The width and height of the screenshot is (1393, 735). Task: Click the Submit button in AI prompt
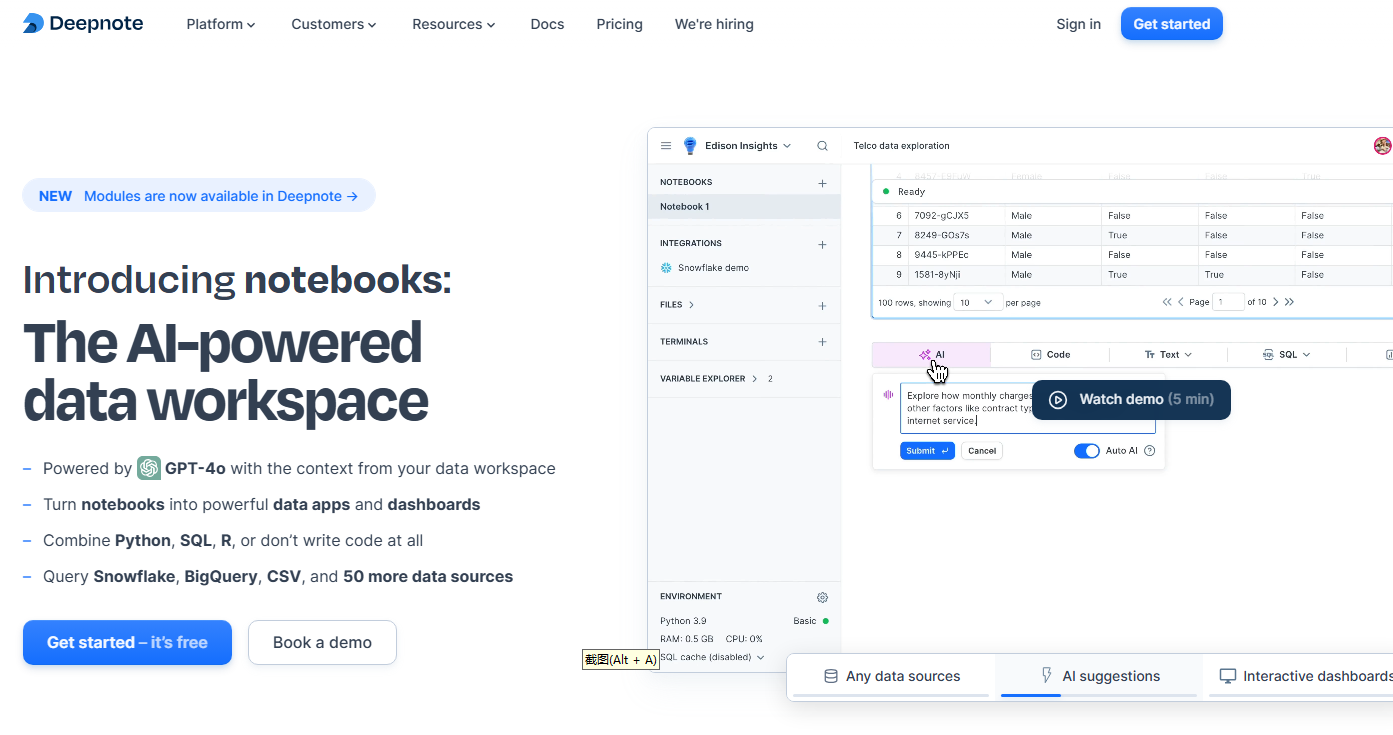pyautogui.click(x=927, y=451)
